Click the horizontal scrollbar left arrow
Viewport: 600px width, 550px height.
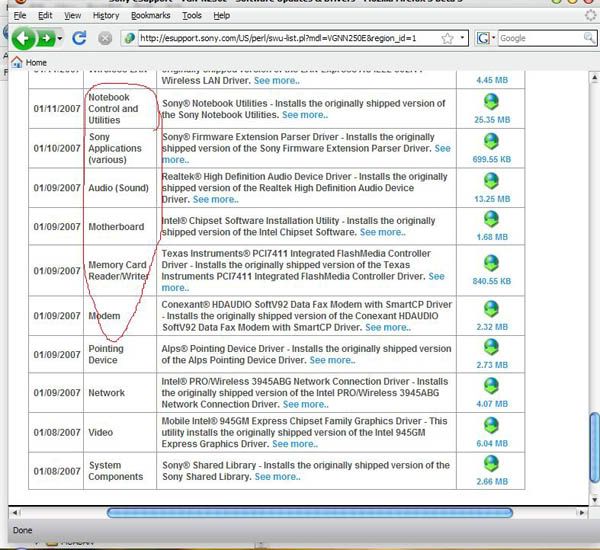tap(15, 513)
